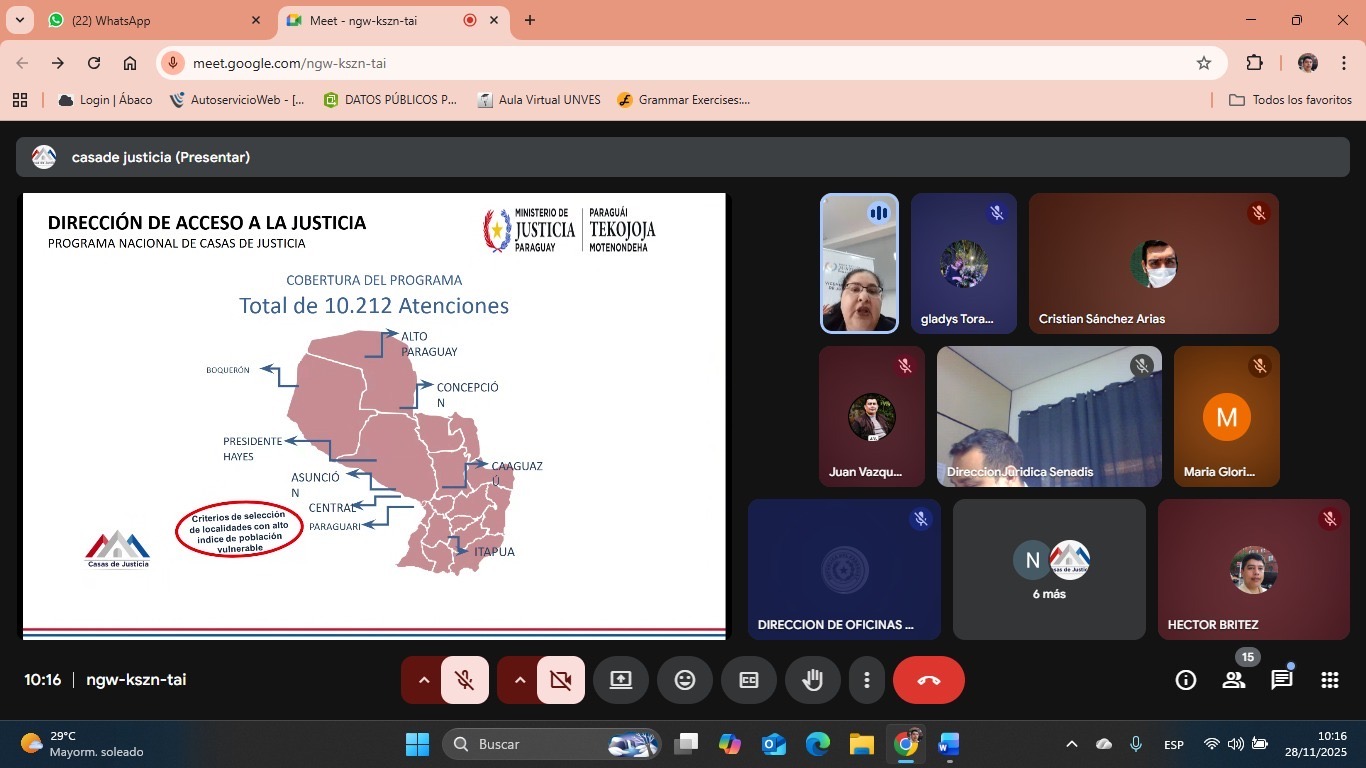This screenshot has width=1366, height=768.
Task: Open the meeting chat panel
Action: (1281, 680)
